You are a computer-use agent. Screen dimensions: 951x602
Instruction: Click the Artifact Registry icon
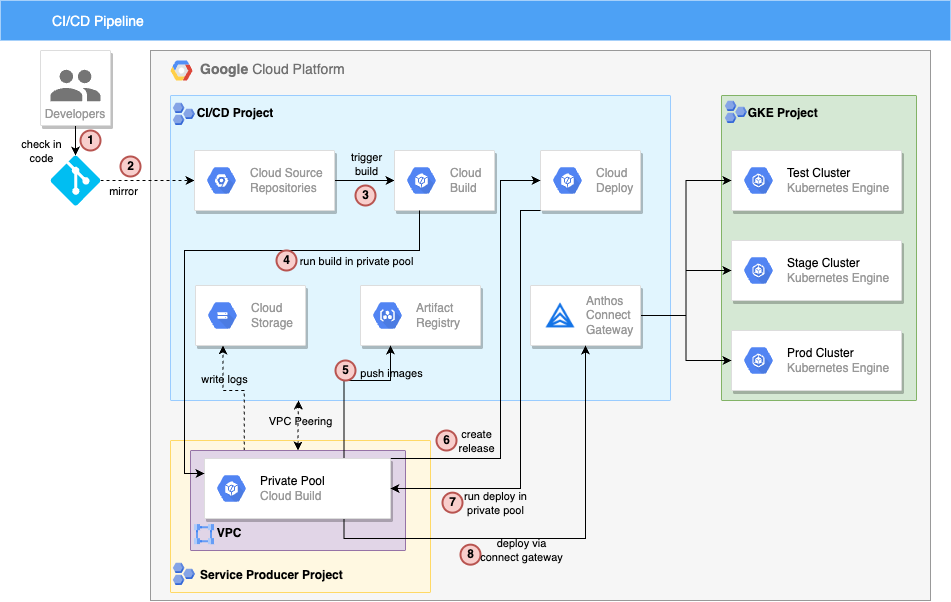(387, 316)
